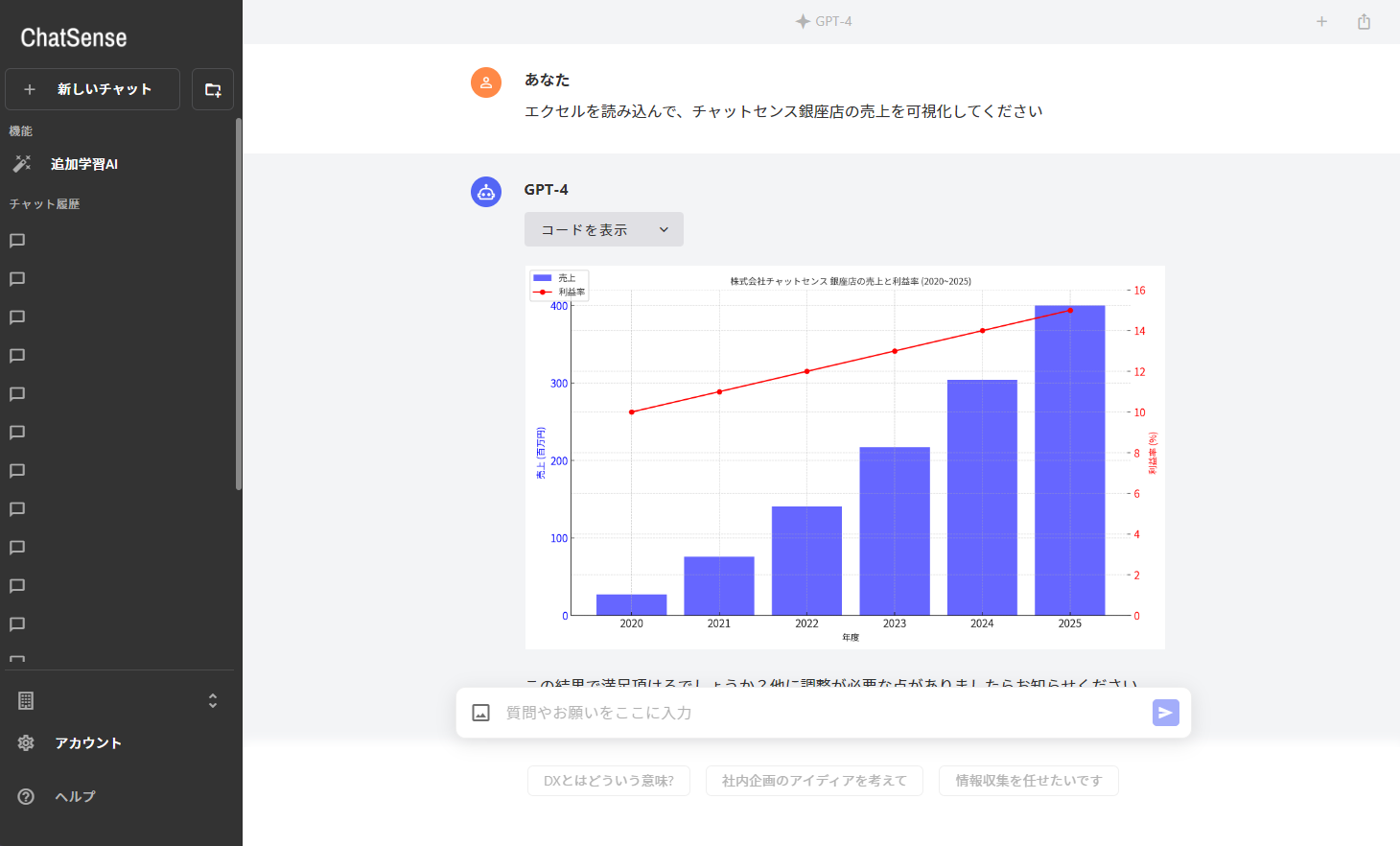Open the first chat history bubble icon
The width and height of the screenshot is (1400, 846).
coord(15,240)
